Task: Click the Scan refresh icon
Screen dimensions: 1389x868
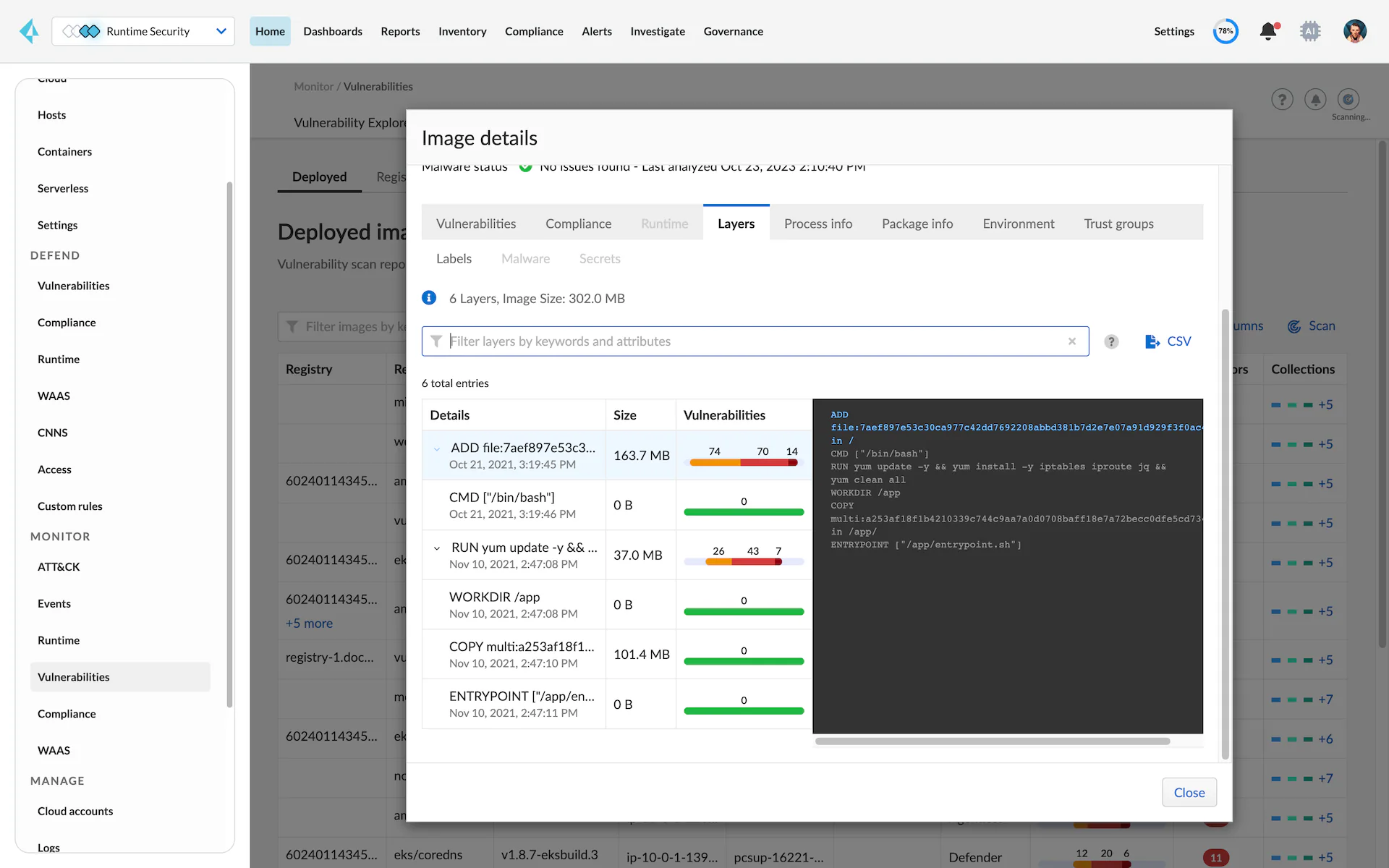Action: (1294, 326)
